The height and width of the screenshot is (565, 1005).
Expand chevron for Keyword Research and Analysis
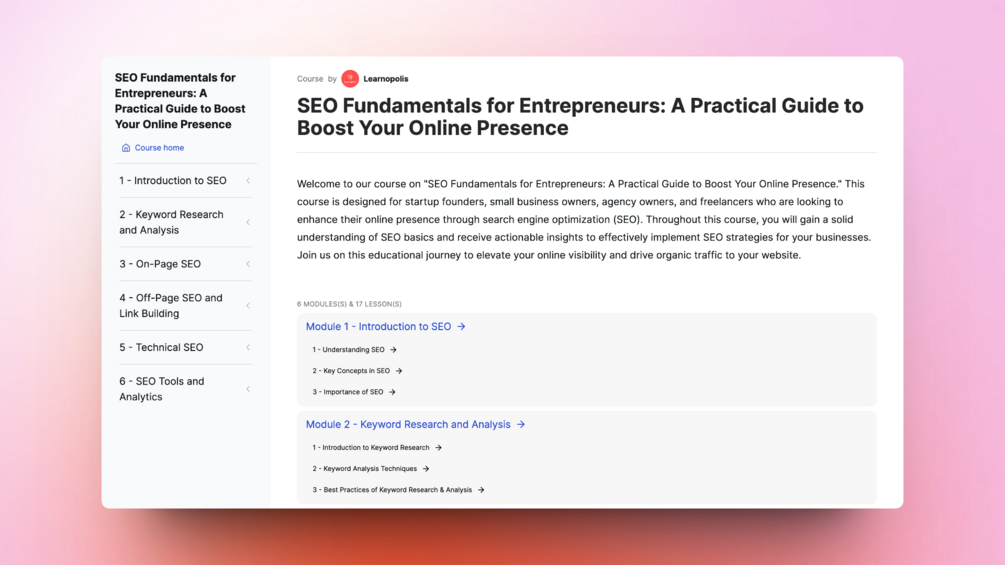tap(248, 222)
